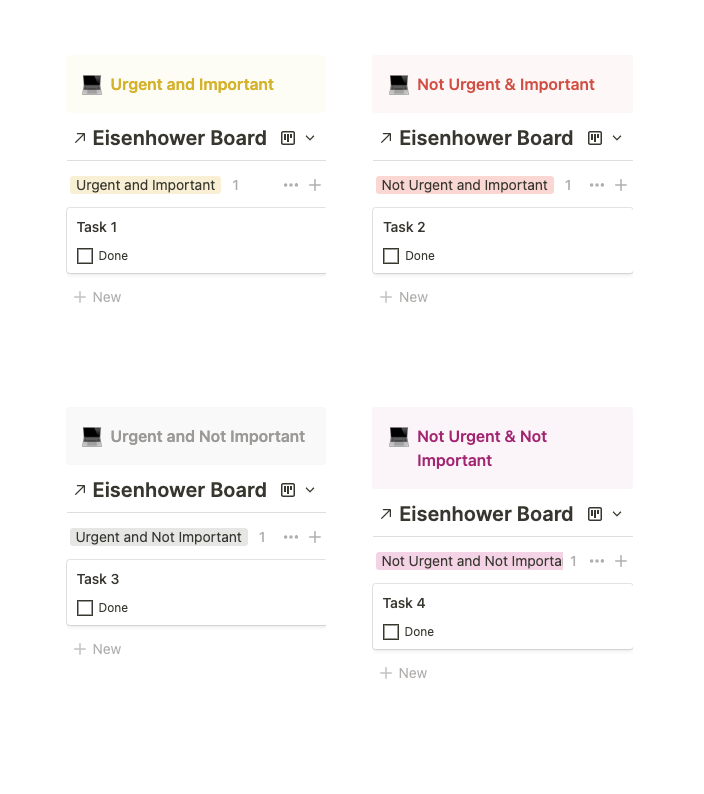Expand view chevron in Urgent and Not Important board
Viewport: 704px width, 794px height.
coord(310,490)
